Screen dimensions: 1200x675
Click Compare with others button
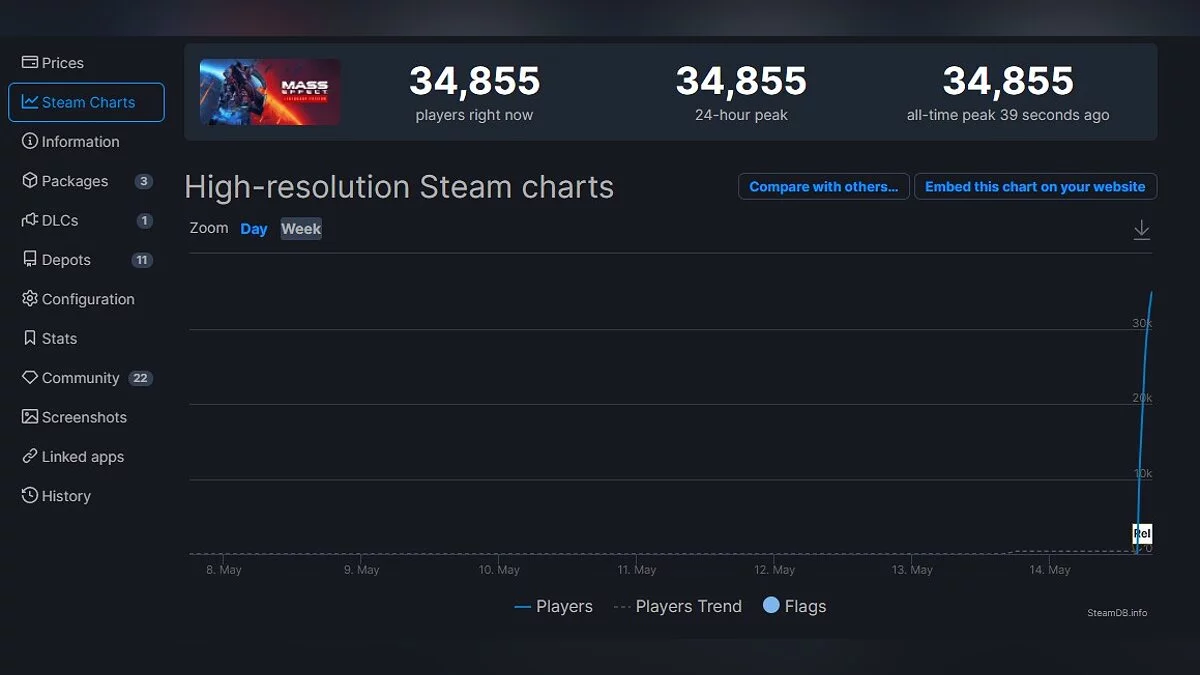pos(824,187)
